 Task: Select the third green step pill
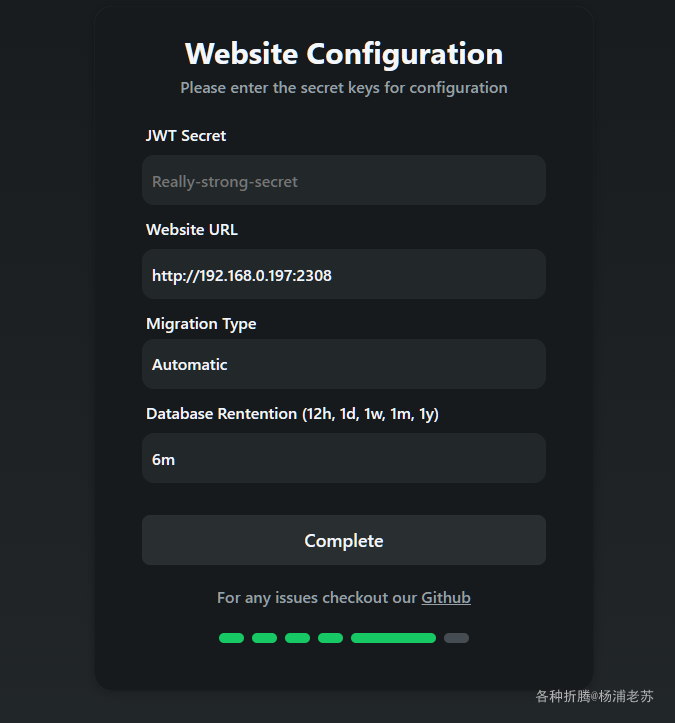(297, 638)
